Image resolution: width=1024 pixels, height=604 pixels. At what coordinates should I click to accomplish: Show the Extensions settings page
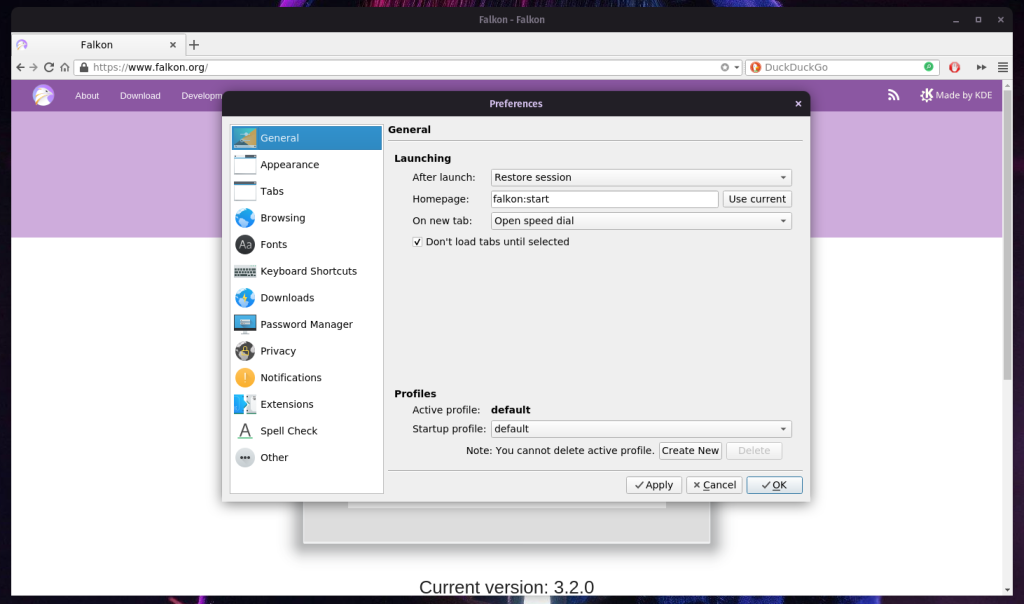286,405
